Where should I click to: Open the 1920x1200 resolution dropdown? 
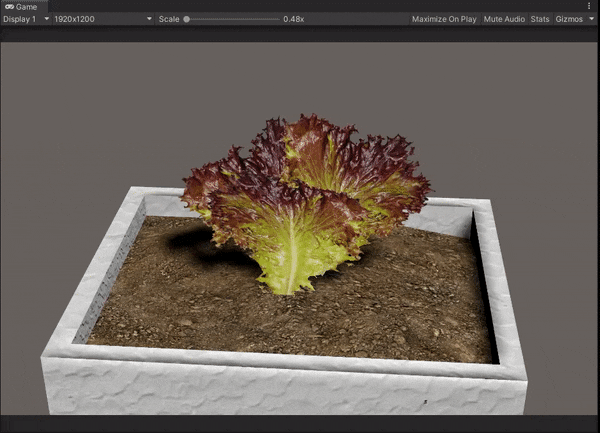[x=103, y=19]
